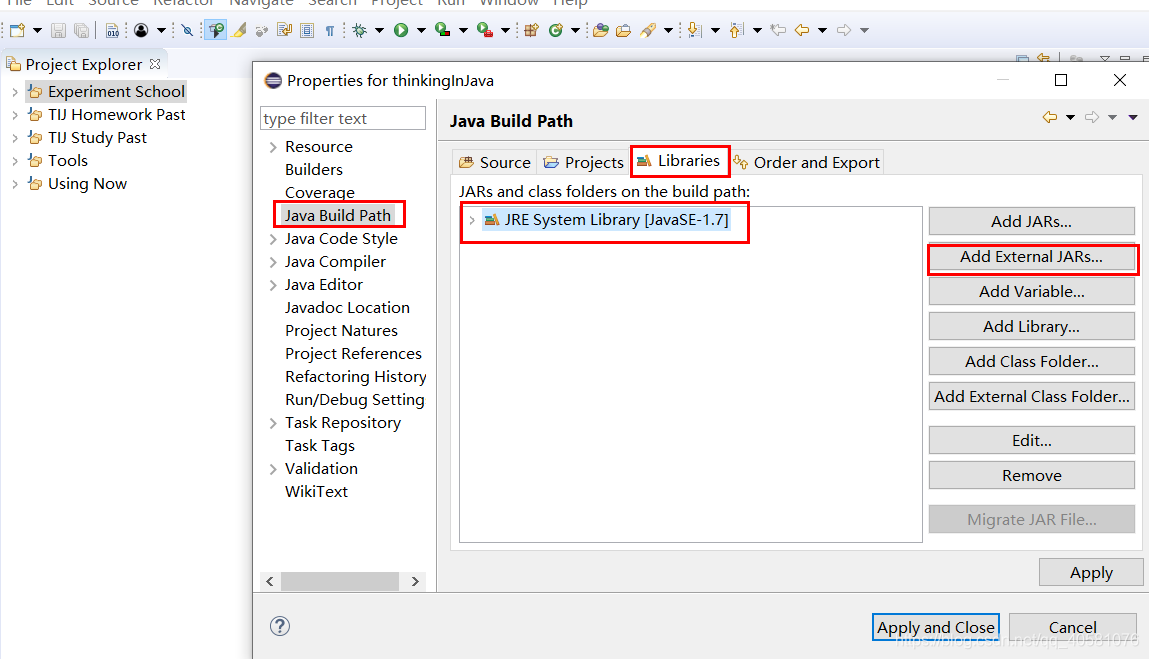The width and height of the screenshot is (1149, 659).
Task: Open the Search dropdown arrow
Action: (668, 30)
